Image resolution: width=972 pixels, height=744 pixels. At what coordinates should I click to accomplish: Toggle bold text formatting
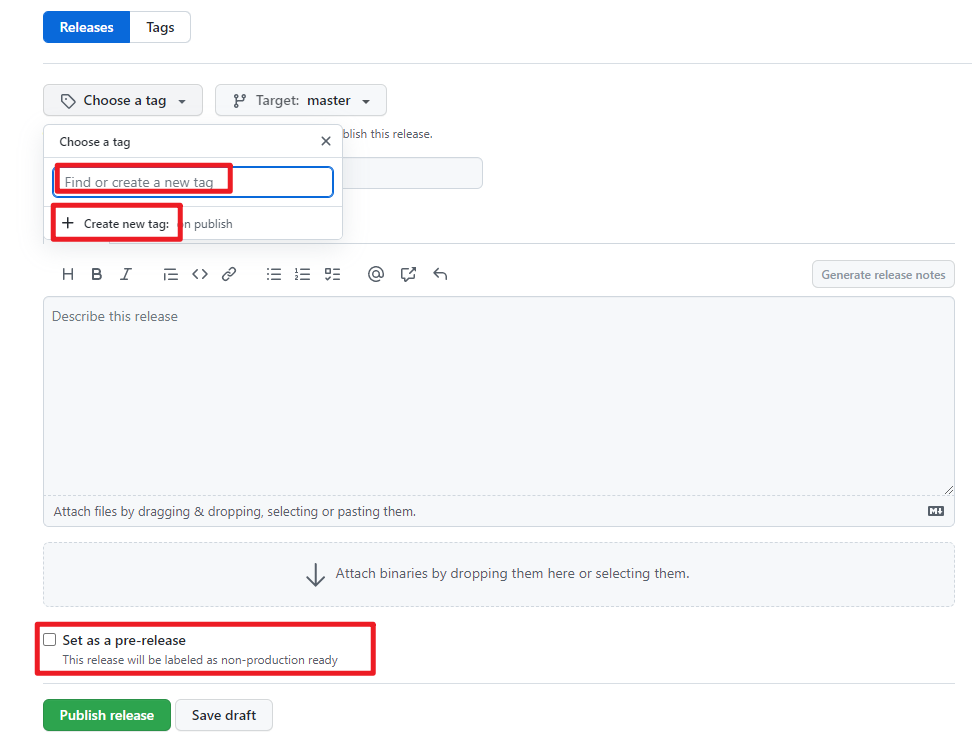tap(97, 274)
